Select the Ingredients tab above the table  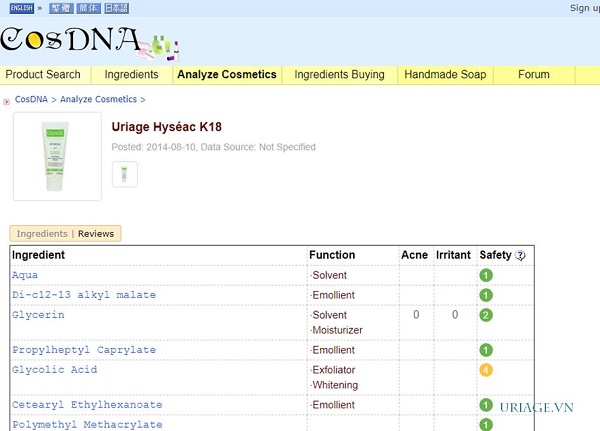(x=42, y=234)
